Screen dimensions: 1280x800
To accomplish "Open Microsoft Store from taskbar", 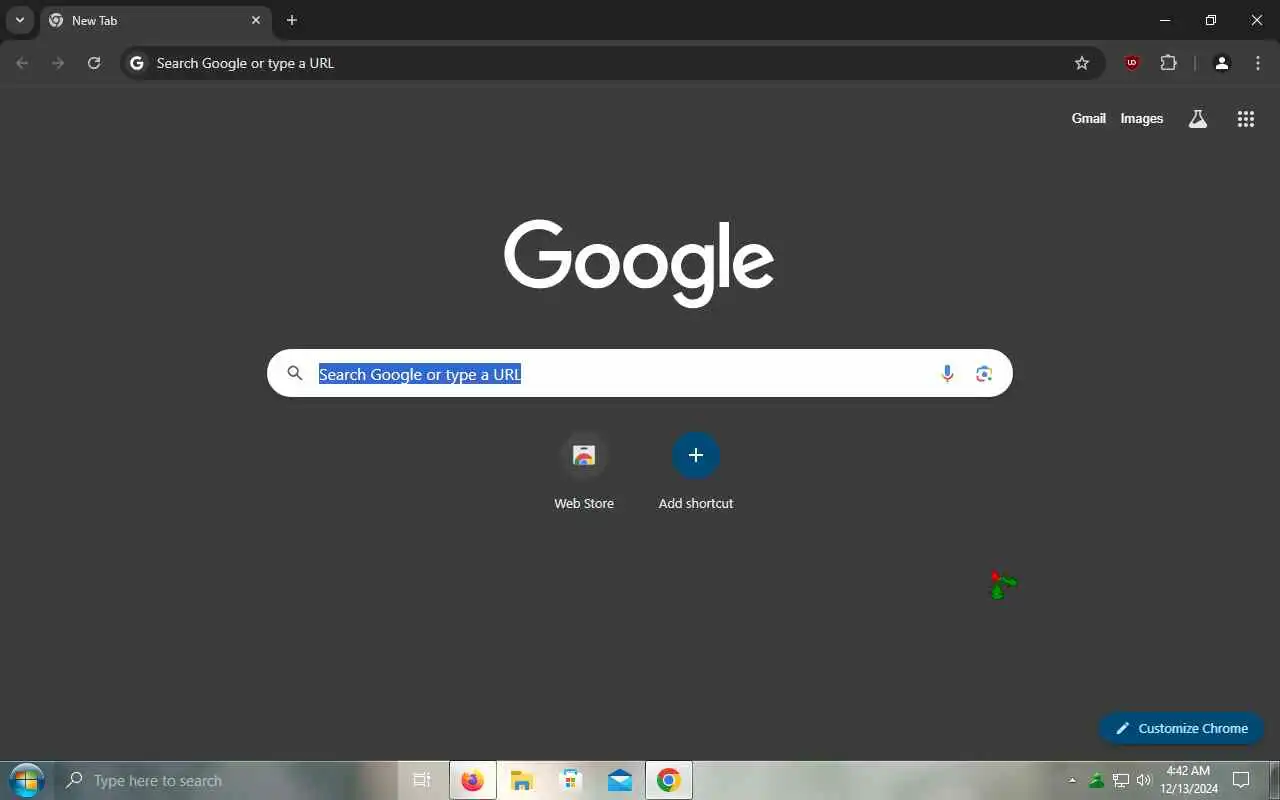I will (x=571, y=780).
